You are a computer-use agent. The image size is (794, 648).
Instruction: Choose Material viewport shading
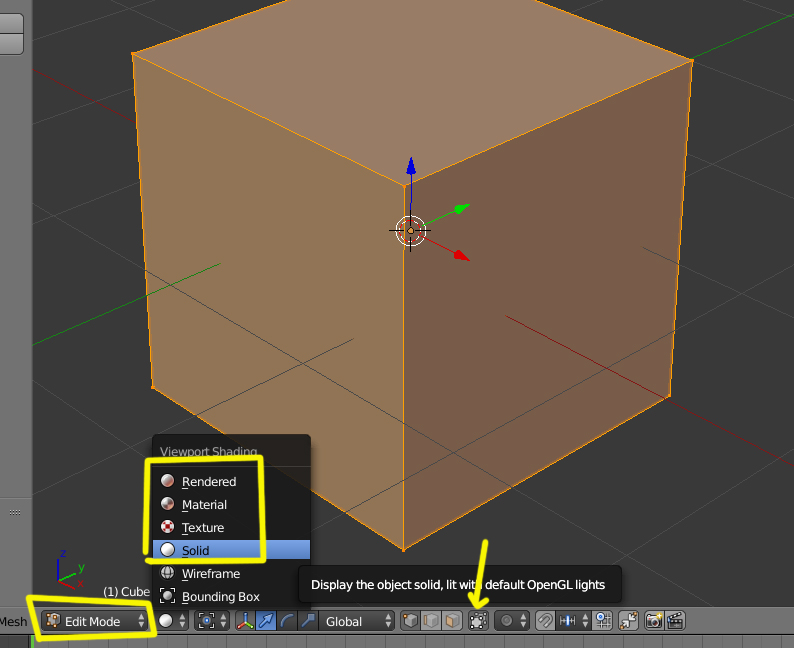tap(231, 504)
